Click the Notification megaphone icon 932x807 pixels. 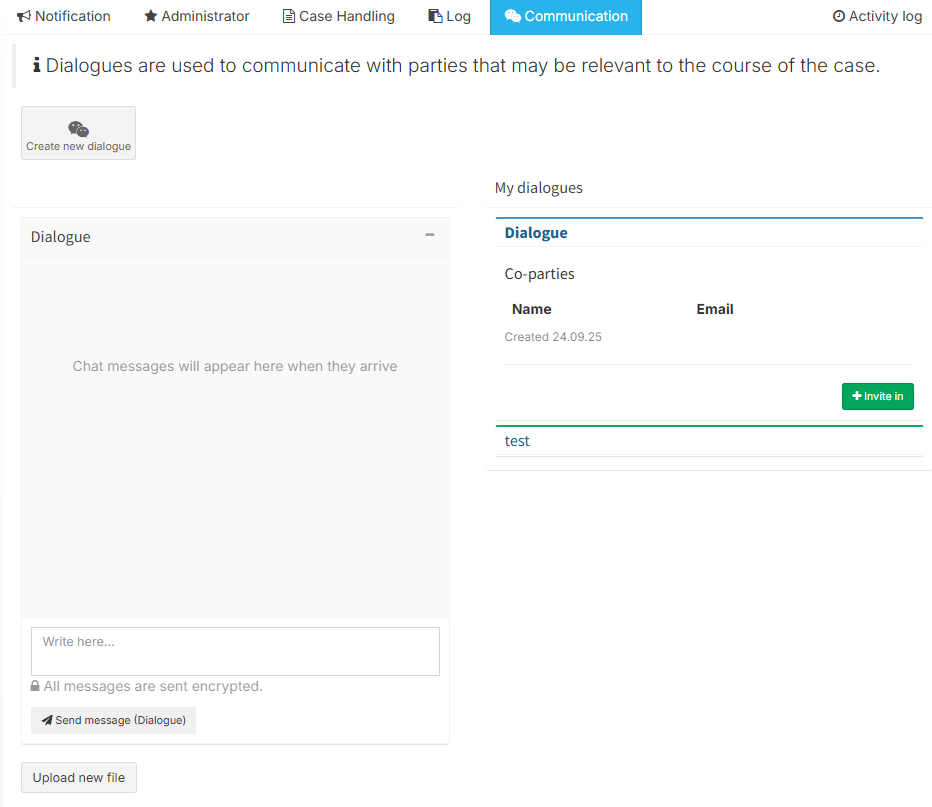point(24,17)
